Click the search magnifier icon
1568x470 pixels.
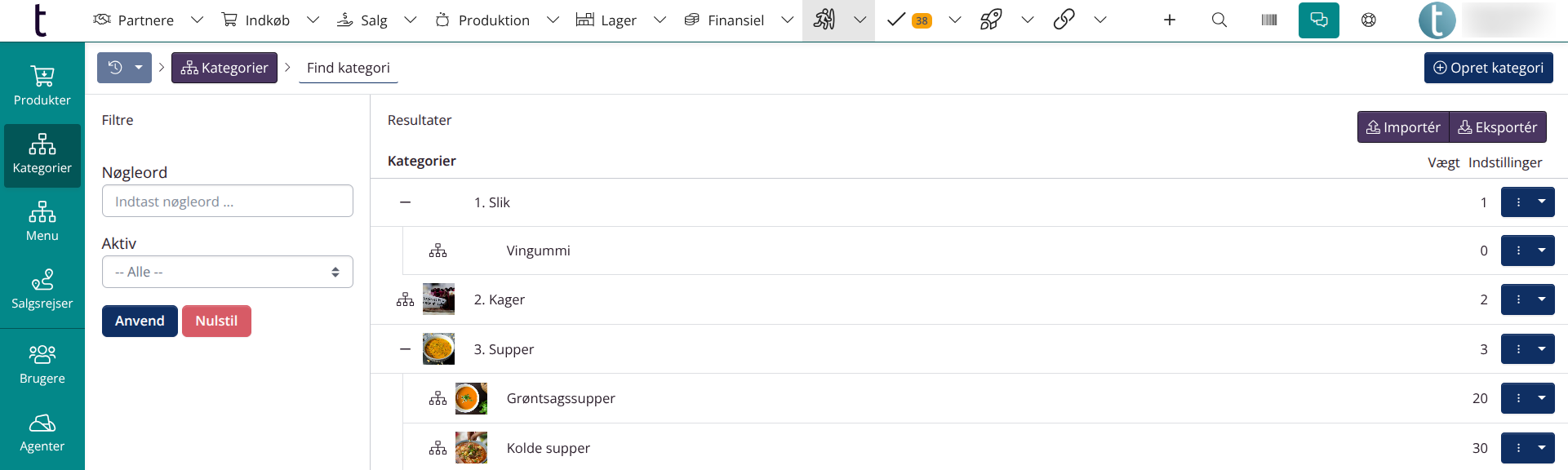(1219, 20)
